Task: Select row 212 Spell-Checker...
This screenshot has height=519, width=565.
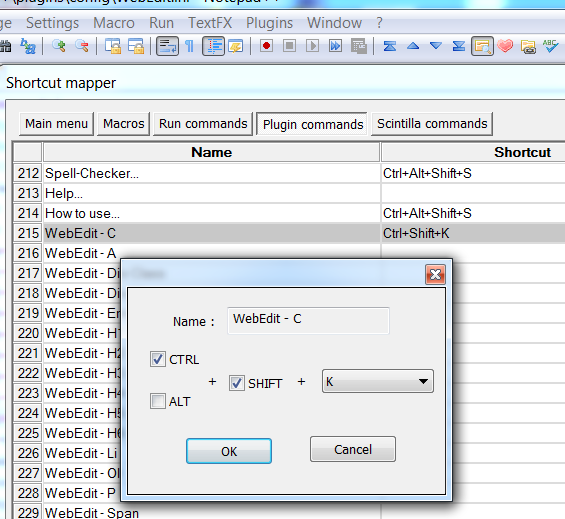Action: coord(212,173)
